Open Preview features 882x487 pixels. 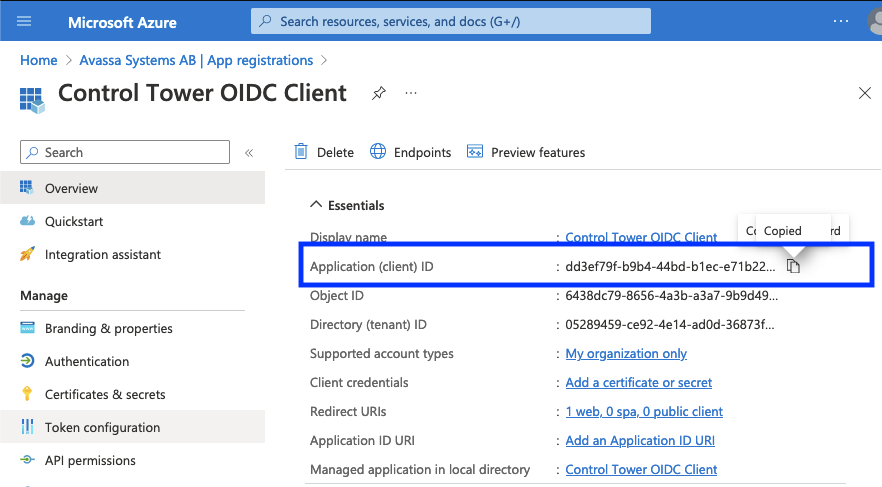pyautogui.click(x=526, y=152)
